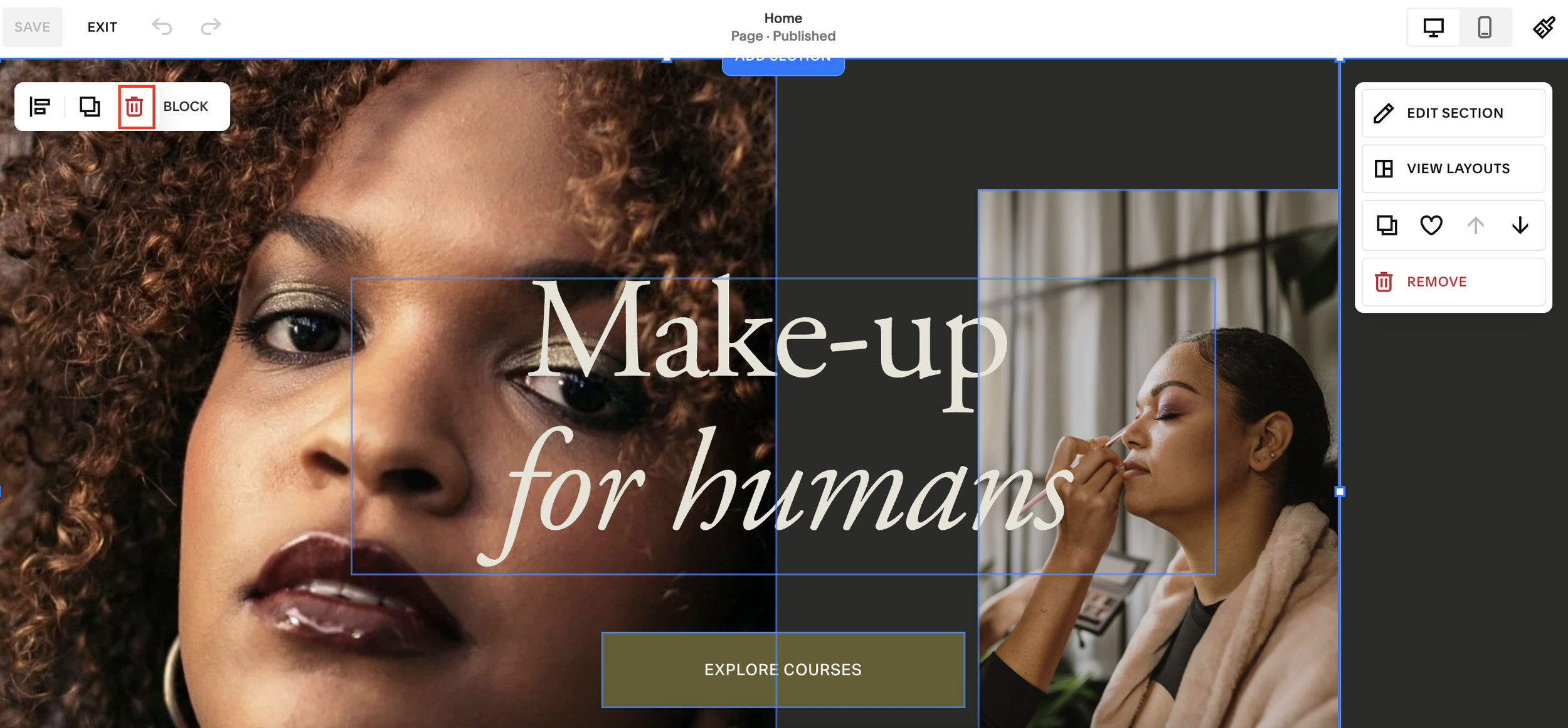The width and height of the screenshot is (1568, 728).
Task: Click the Save button
Action: [33, 27]
